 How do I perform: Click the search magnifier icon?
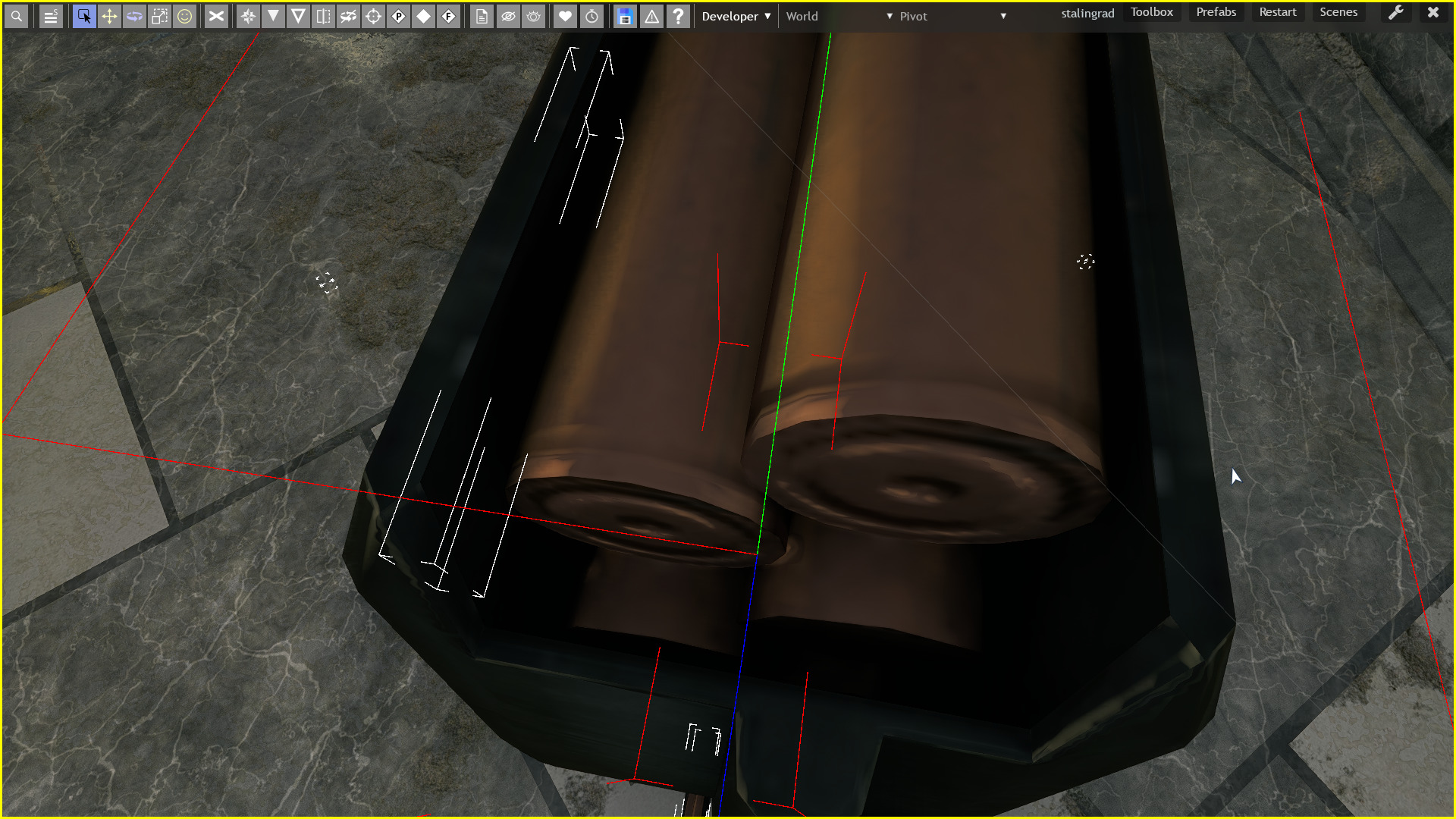(16, 16)
